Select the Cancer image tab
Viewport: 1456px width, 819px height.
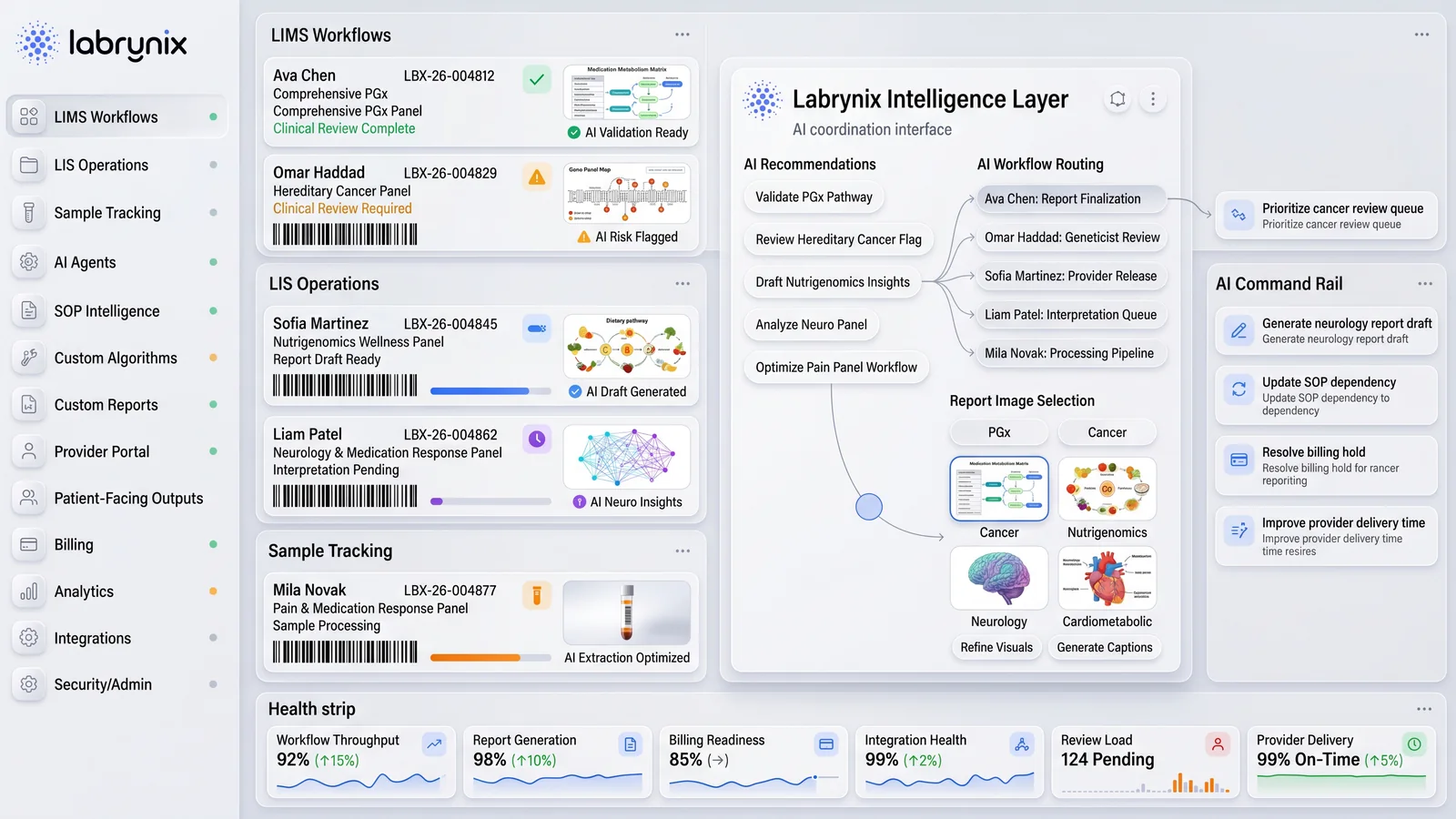click(x=1107, y=432)
